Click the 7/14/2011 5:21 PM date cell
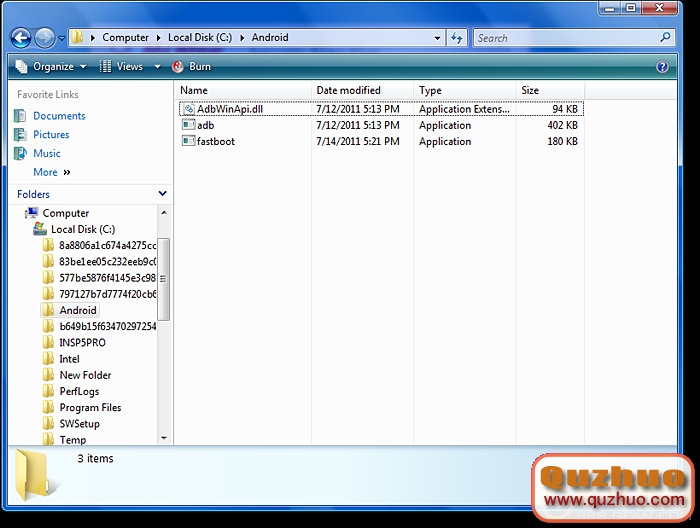This screenshot has height=528, width=700. (358, 141)
